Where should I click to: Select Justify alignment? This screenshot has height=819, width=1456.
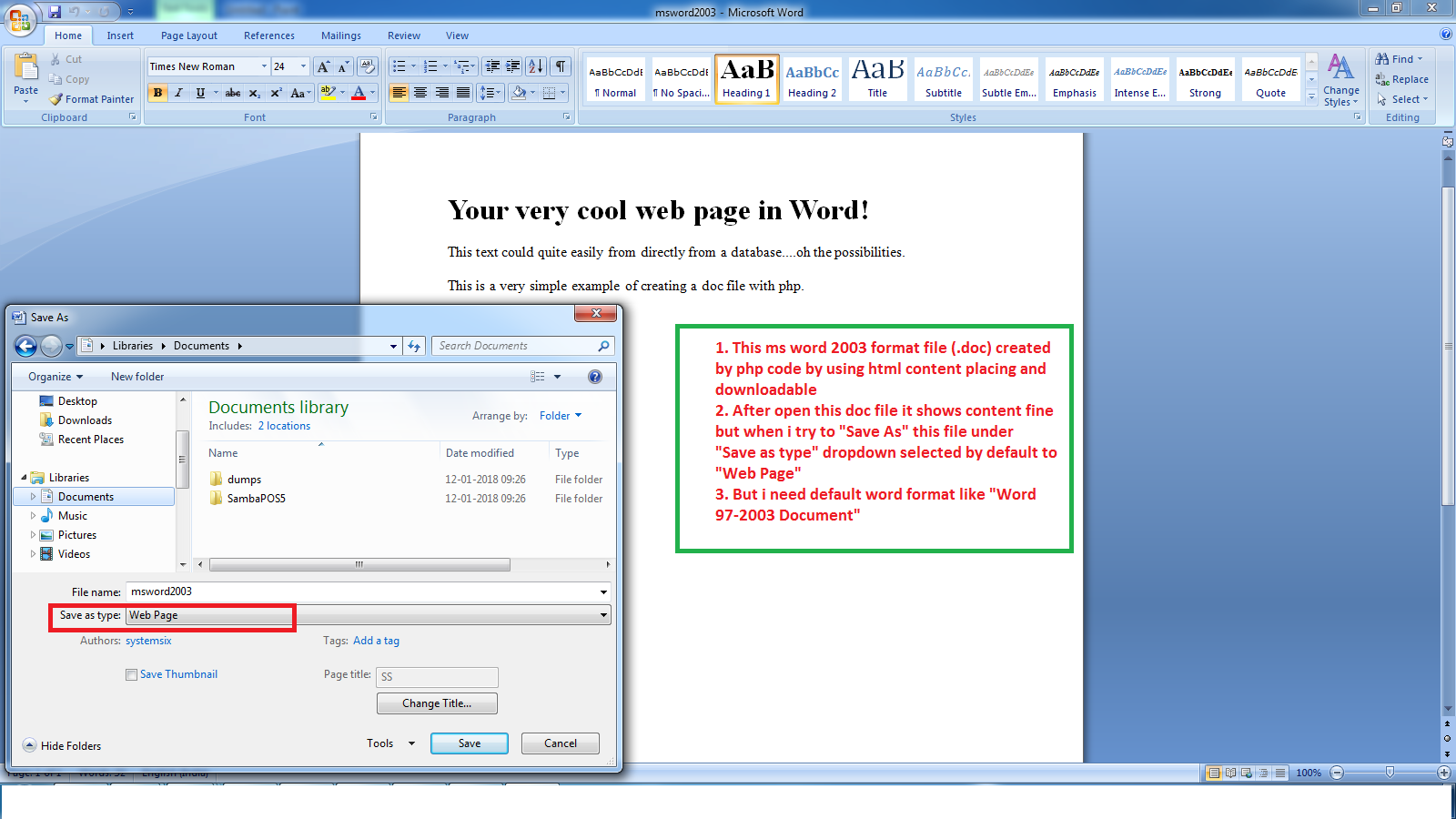click(463, 93)
